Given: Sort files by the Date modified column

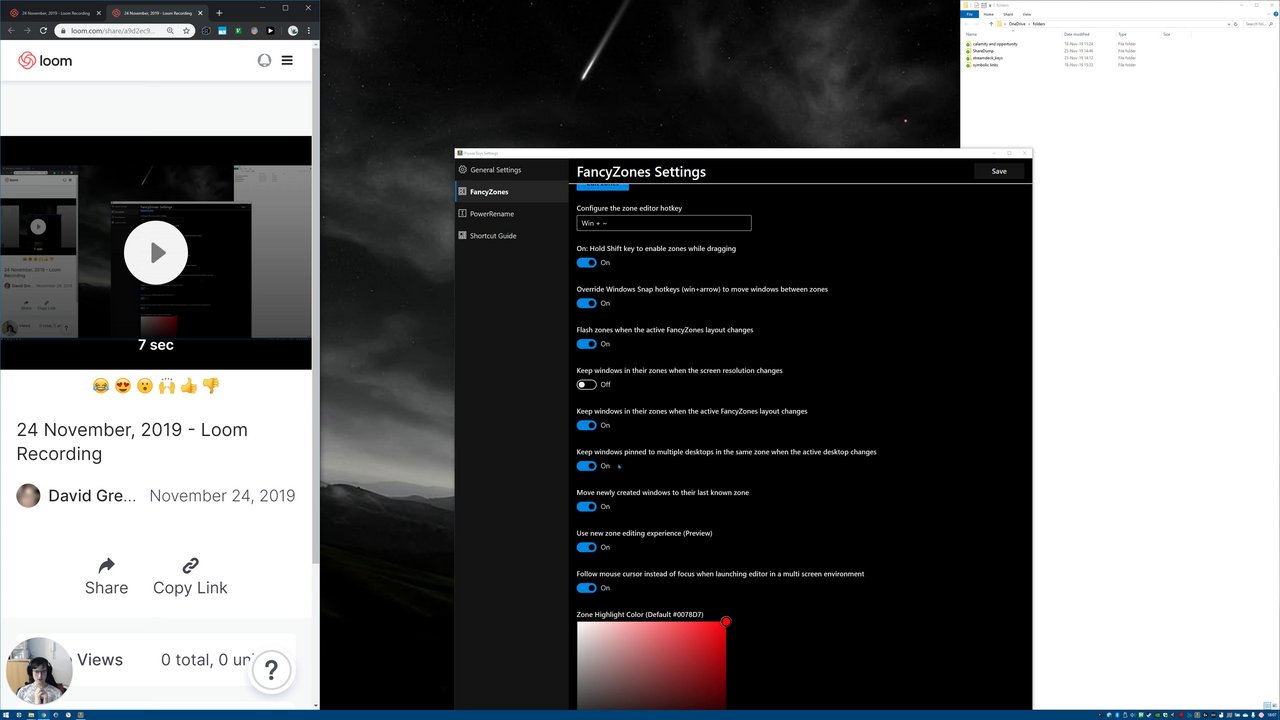Looking at the screenshot, I should tap(1075, 34).
